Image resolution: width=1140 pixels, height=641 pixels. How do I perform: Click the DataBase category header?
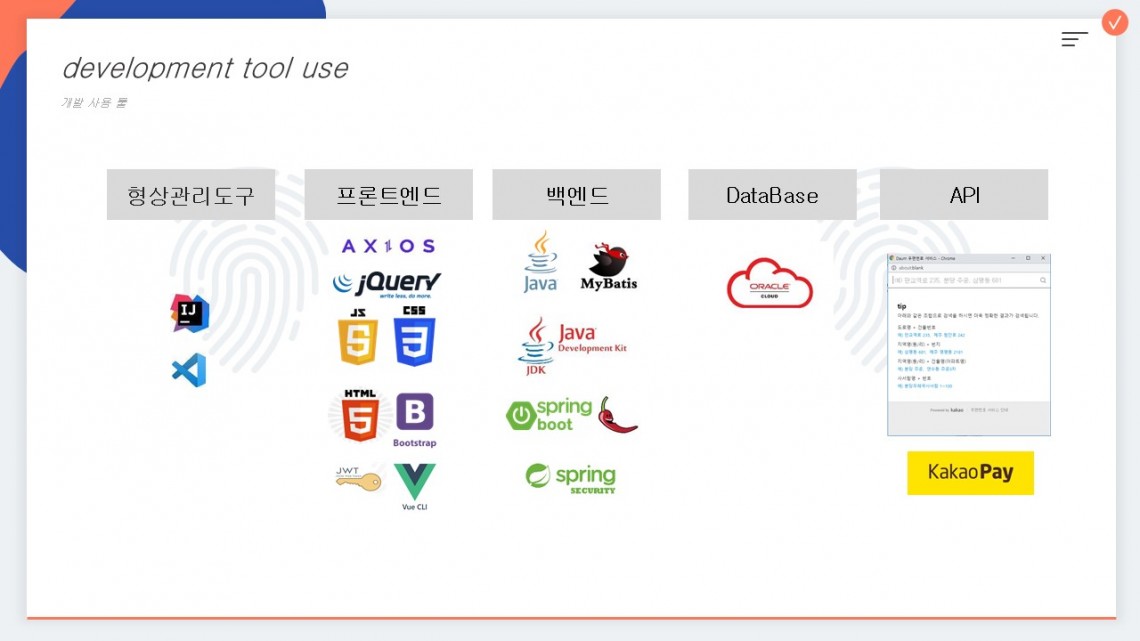[772, 195]
